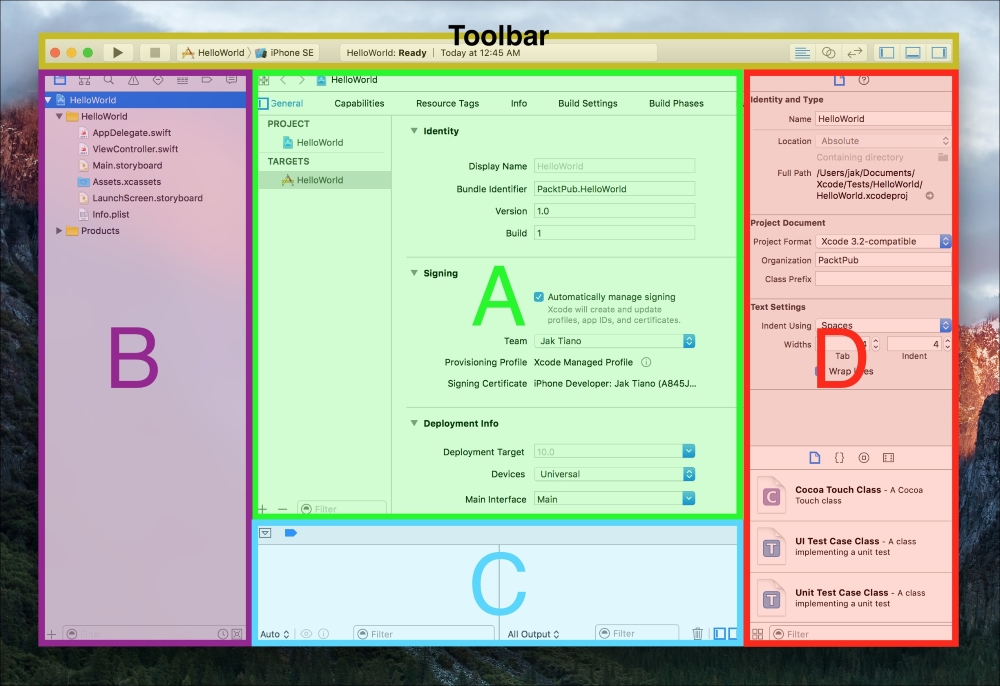The image size is (1000, 686).
Task: Clear console with trash icon
Action: click(x=697, y=634)
